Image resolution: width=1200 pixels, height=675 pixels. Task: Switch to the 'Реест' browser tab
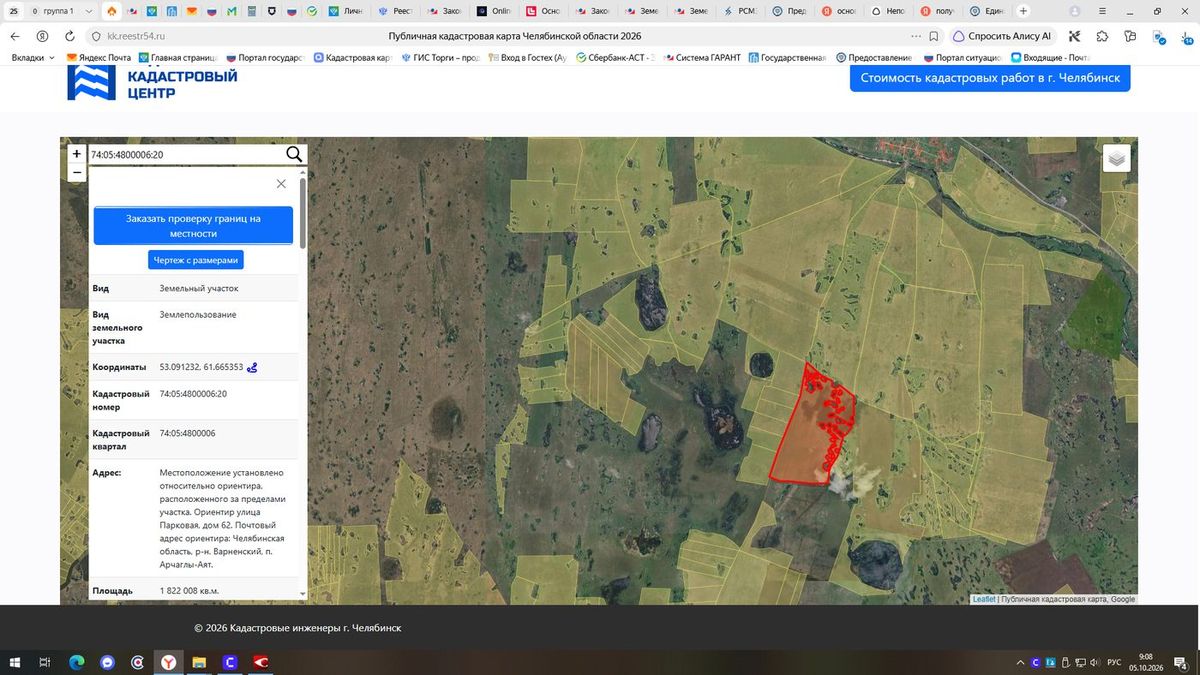397,11
